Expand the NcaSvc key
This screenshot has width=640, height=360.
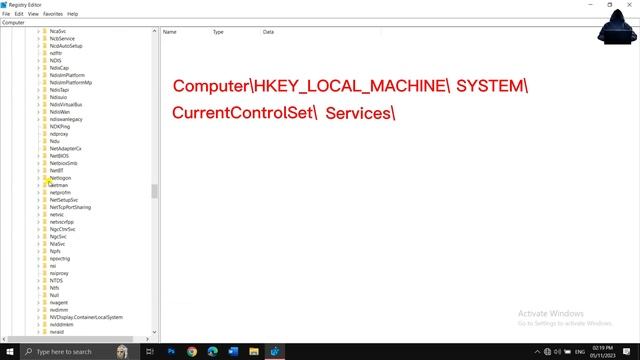click(x=38, y=31)
